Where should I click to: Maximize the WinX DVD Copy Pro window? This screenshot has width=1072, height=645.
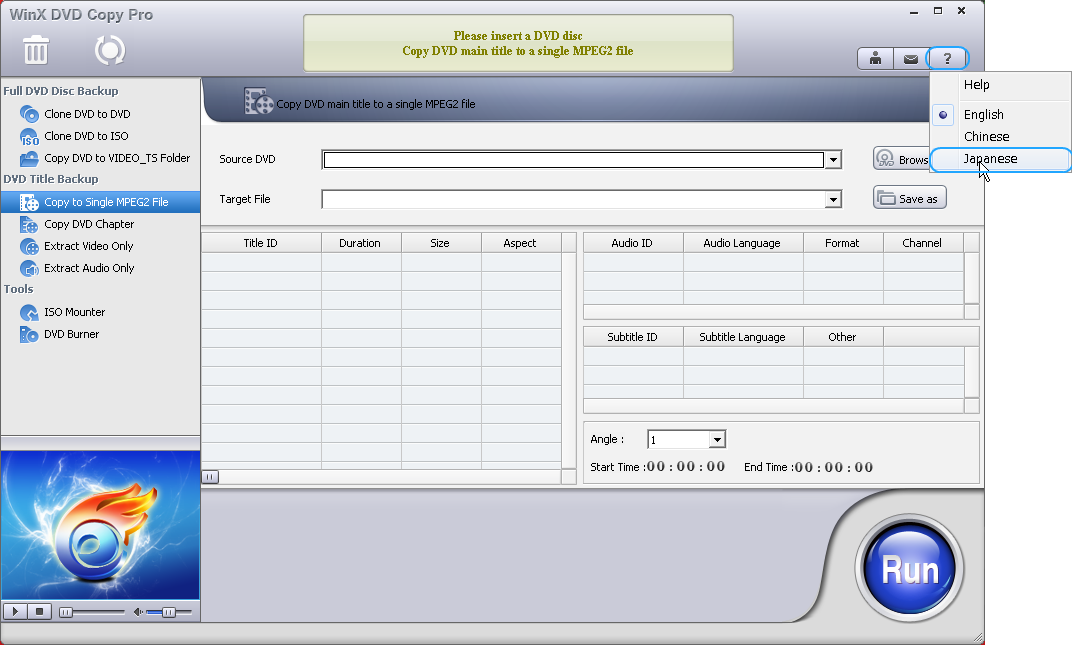tap(938, 11)
